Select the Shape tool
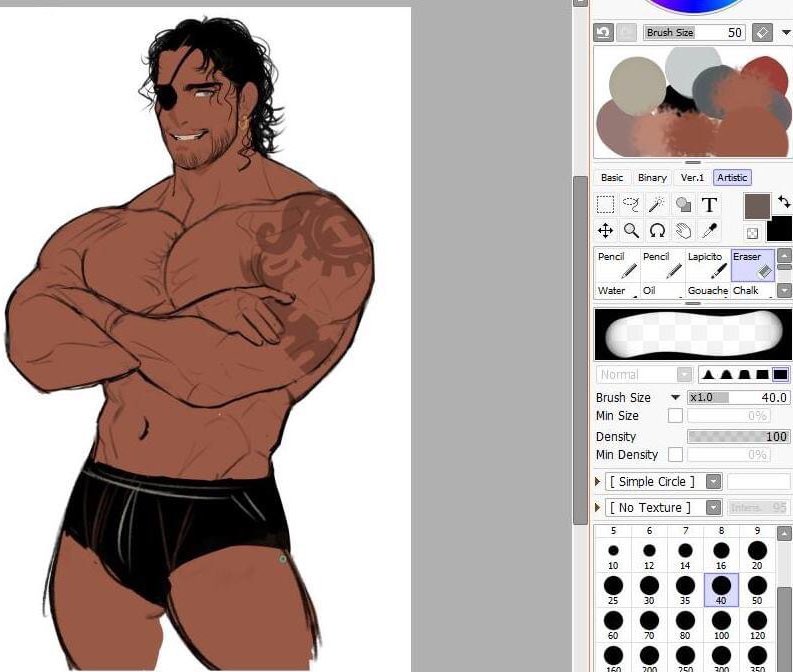 (x=683, y=205)
